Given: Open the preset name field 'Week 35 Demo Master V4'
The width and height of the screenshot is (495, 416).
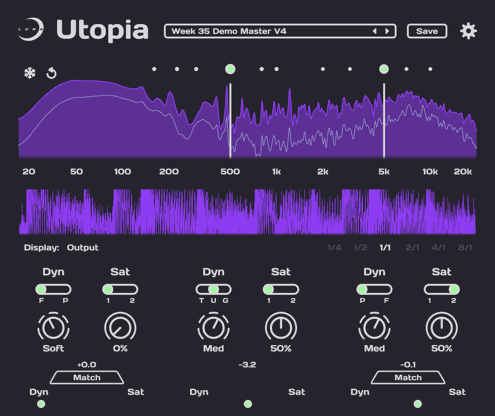Looking at the screenshot, I should (280, 31).
